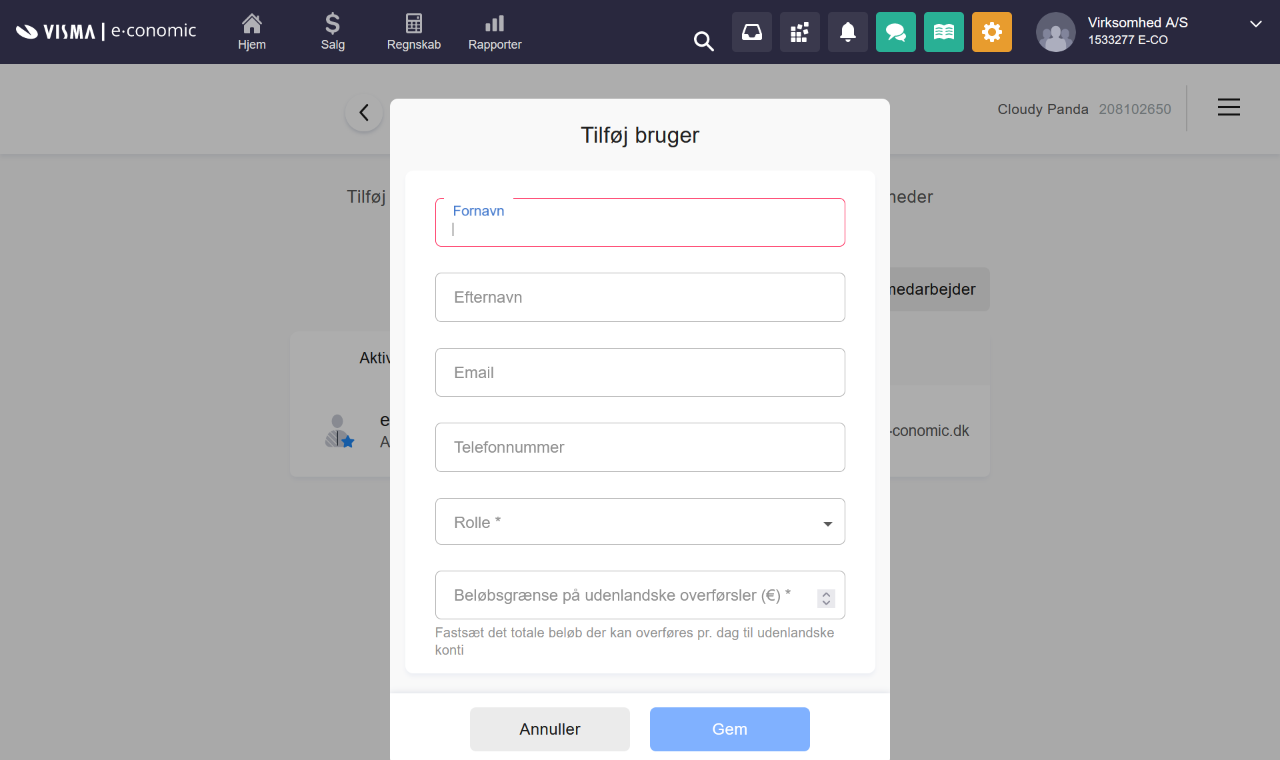
Task: Open the Regnskab calculator menu
Action: (414, 32)
